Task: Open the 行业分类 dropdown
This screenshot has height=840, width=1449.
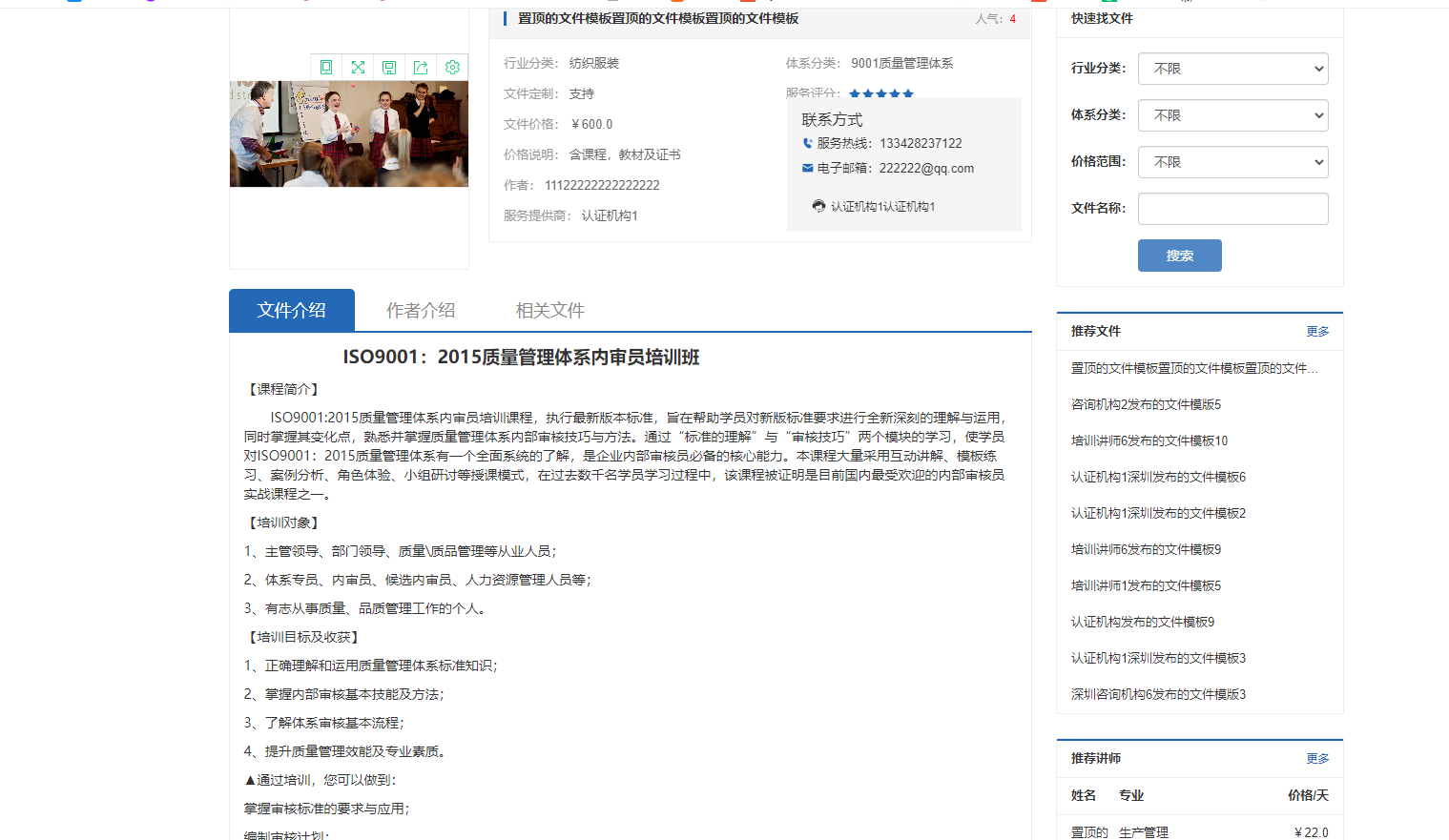Action: coord(1232,69)
